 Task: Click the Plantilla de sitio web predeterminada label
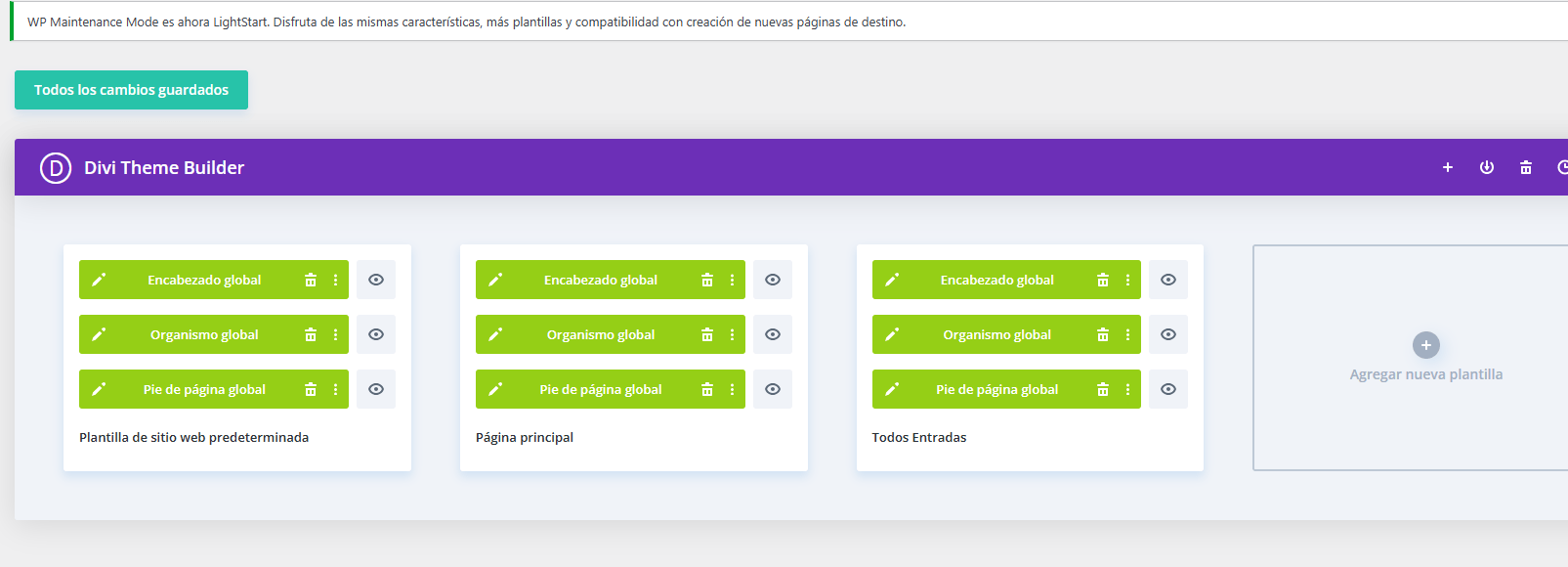pyautogui.click(x=193, y=437)
